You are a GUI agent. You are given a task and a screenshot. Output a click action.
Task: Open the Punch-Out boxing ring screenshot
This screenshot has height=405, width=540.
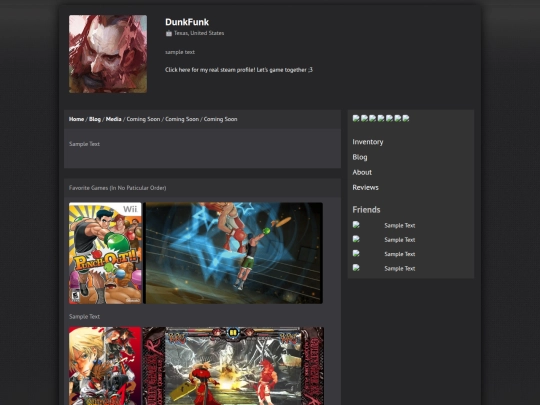[x=233, y=253]
